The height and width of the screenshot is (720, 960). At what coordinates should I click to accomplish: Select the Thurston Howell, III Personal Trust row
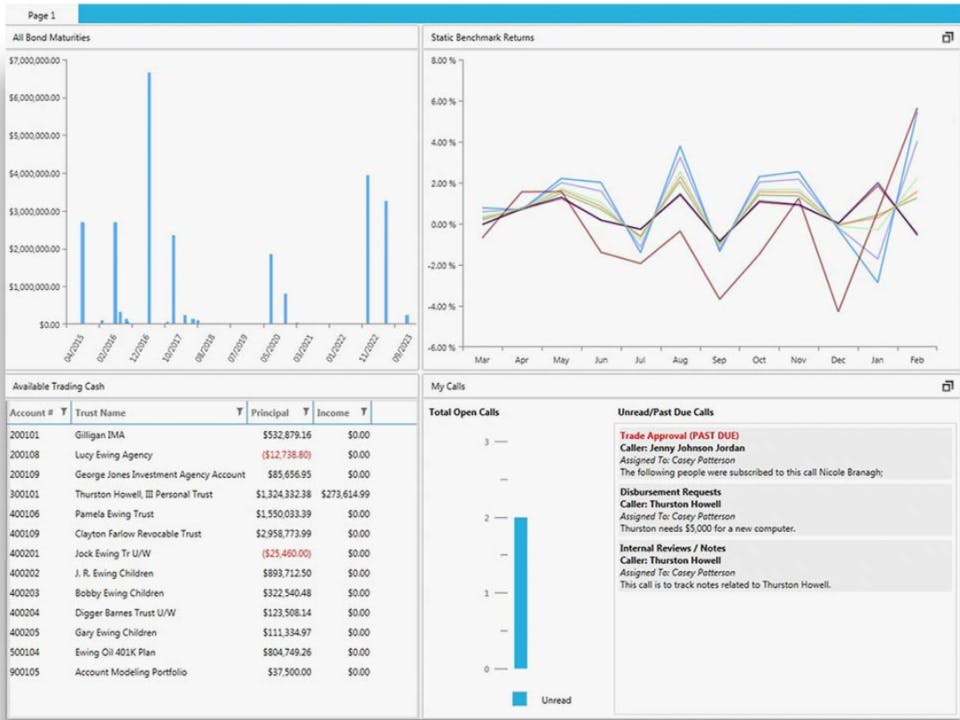pos(211,494)
